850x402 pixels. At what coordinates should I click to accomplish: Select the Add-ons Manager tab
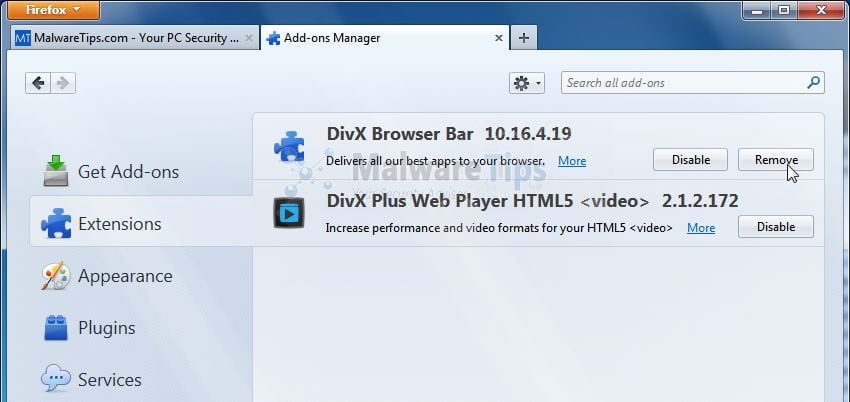(385, 38)
